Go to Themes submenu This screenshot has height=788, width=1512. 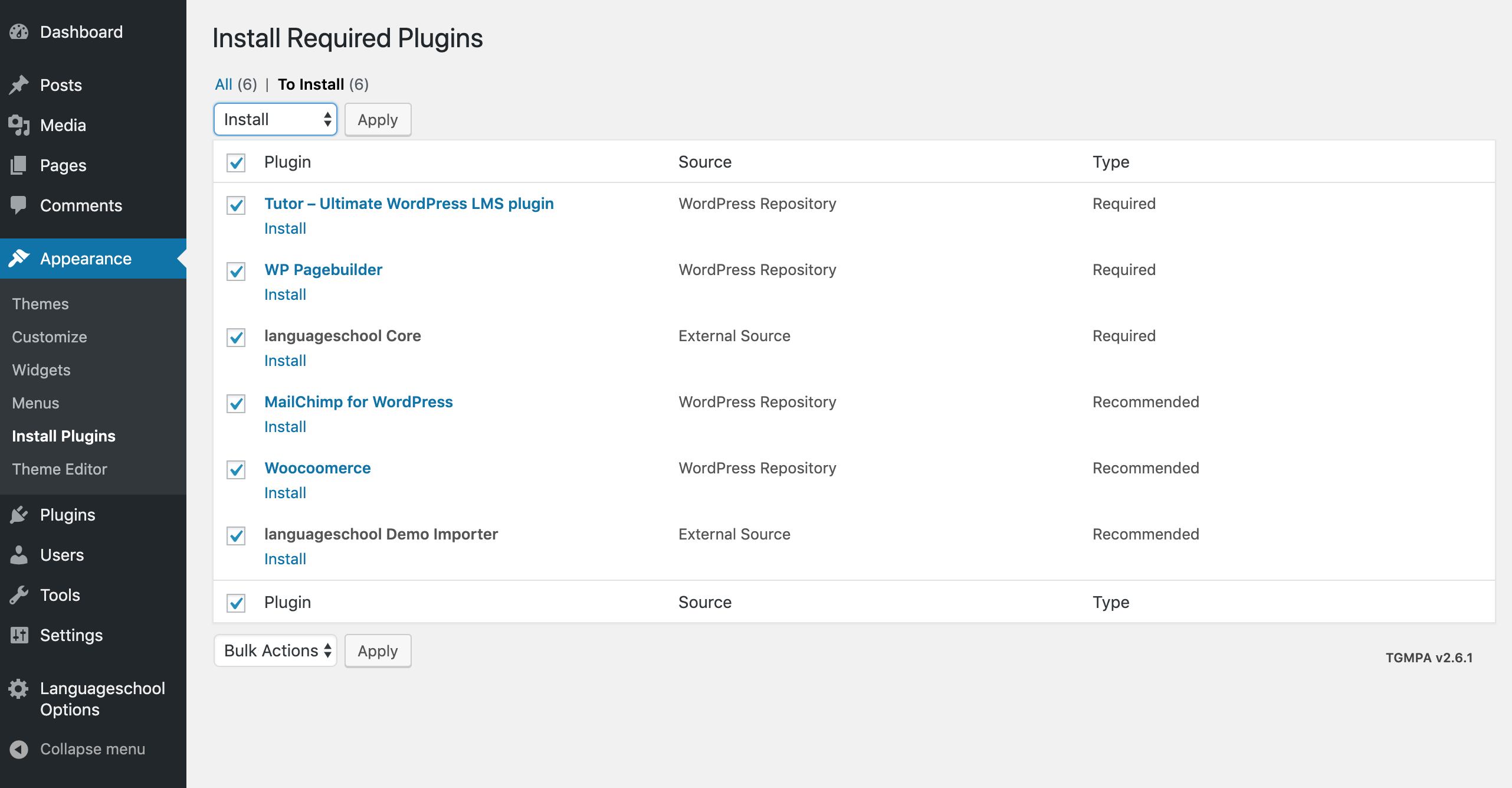[40, 303]
